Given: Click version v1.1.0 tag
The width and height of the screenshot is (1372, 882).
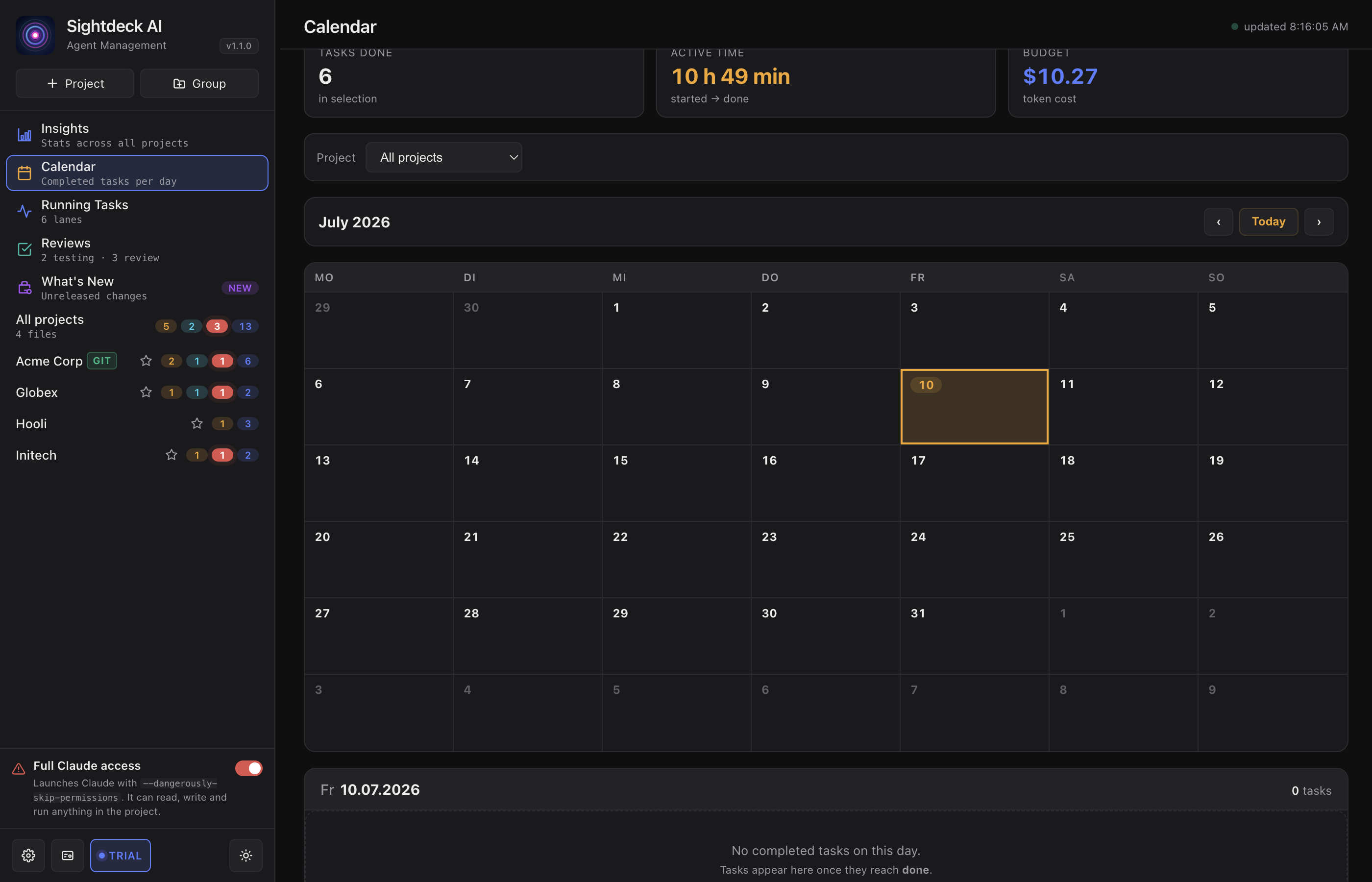Looking at the screenshot, I should [239, 46].
